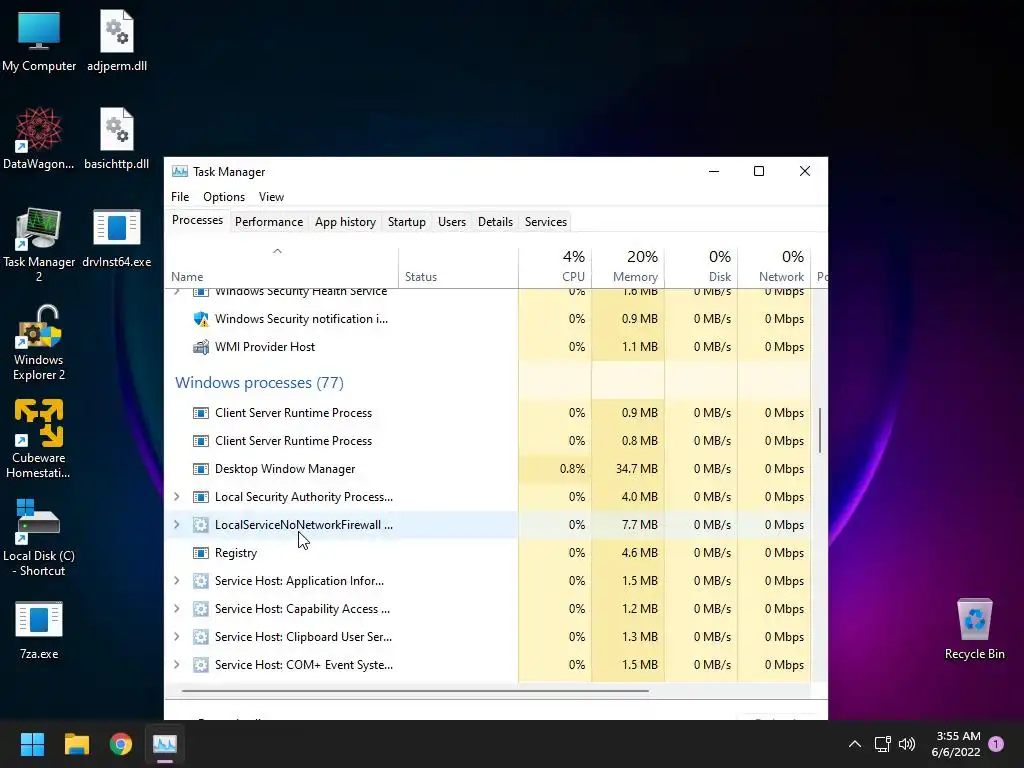Screen dimensions: 1024x768
Task: Select drvInst64.exe desktop icon
Action: coord(117,238)
